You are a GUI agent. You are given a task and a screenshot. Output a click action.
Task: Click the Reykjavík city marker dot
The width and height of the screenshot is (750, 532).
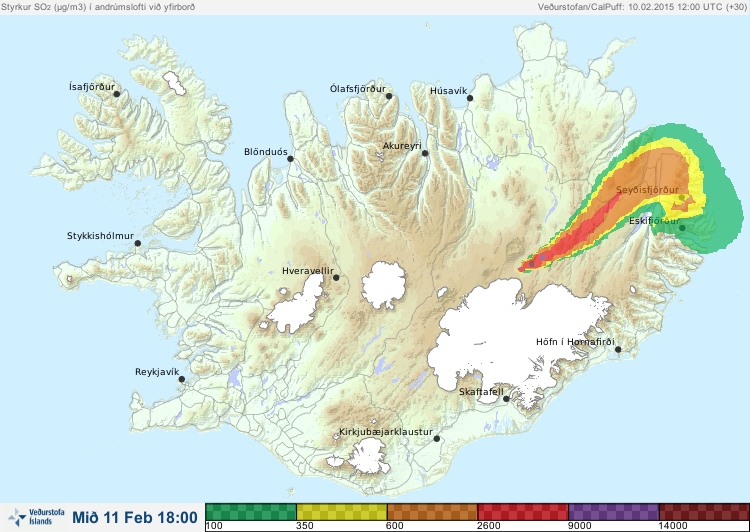[x=182, y=379]
